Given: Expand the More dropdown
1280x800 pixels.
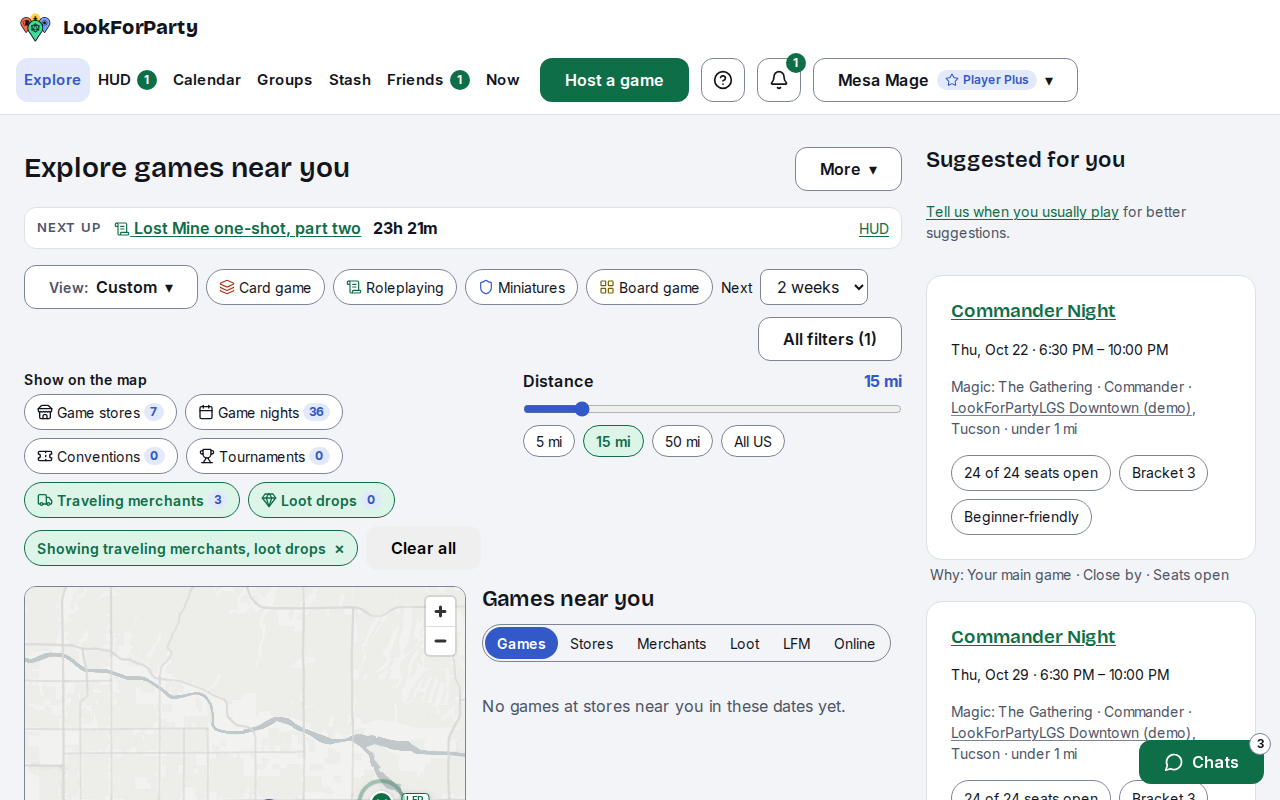Looking at the screenshot, I should (848, 169).
